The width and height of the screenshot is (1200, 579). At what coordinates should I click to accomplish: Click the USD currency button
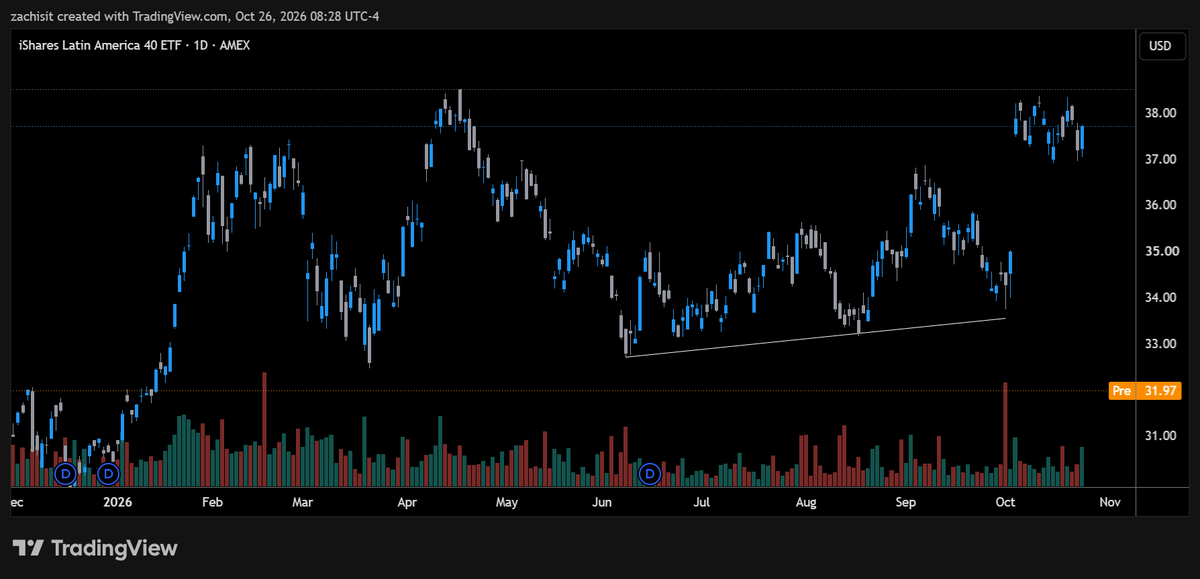coord(1160,45)
